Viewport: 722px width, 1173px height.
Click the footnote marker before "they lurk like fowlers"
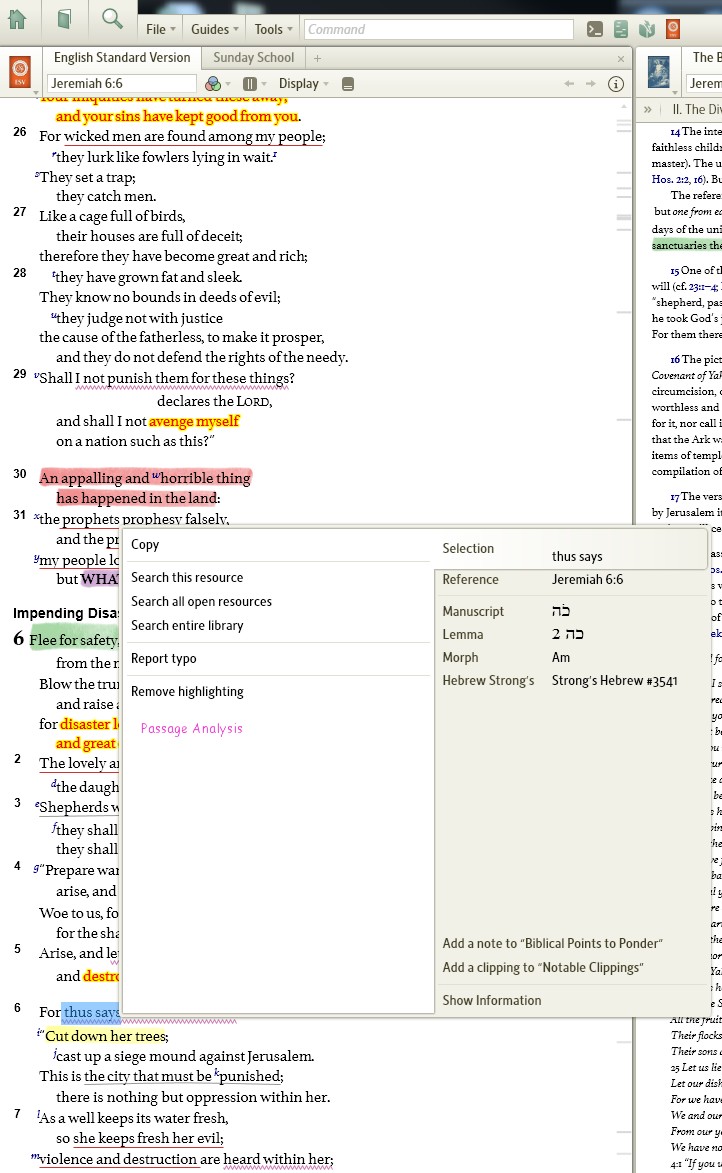[x=54, y=155]
